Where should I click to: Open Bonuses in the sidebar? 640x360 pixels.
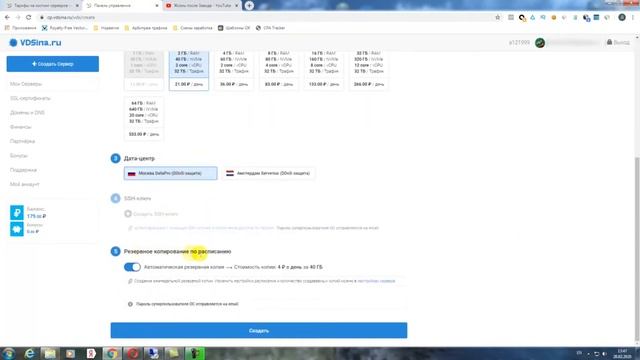(x=19, y=156)
